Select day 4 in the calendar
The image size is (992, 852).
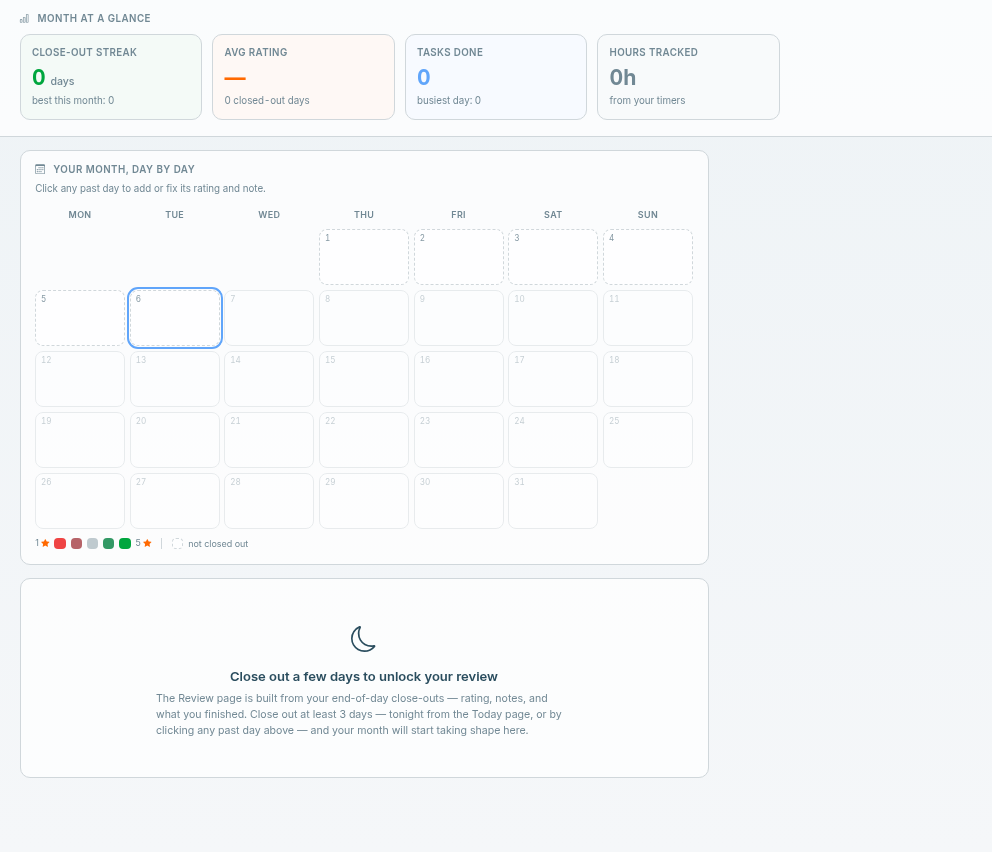click(x=648, y=257)
